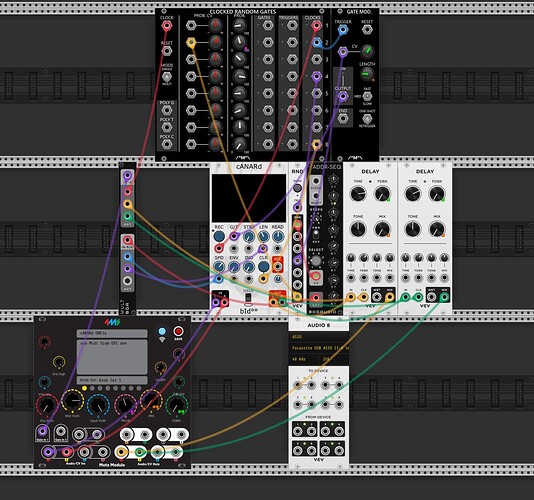The width and height of the screenshot is (534, 500).
Task: Click the second DELAY module TONE knob
Action: 412,229
